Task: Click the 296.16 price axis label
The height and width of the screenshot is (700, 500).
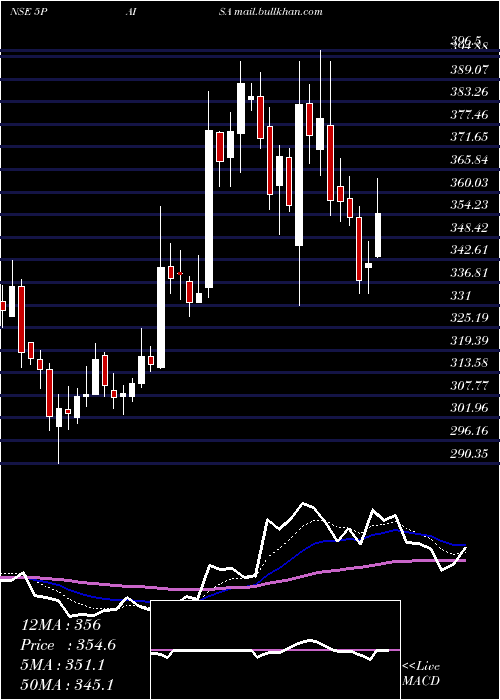Action: [x=469, y=431]
